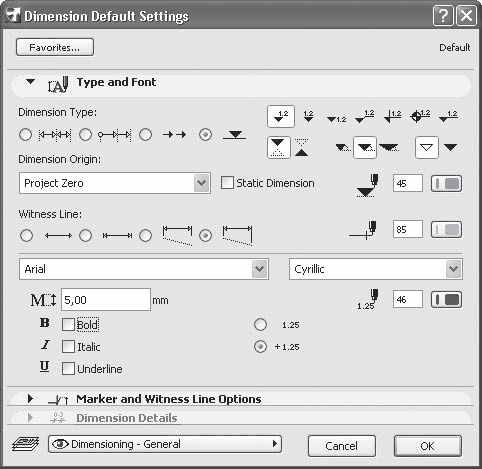Enable the Underline checkbox
This screenshot has width=482, height=469.
click(68, 369)
